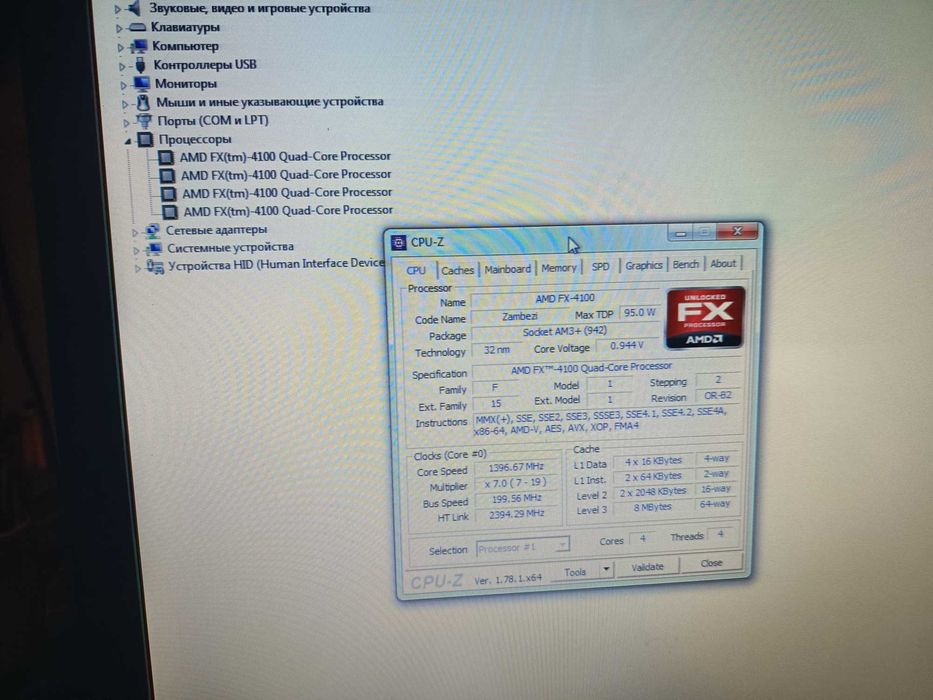Viewport: 933px width, 700px height.
Task: Click the Core Speed value 1396.67 MHz
Action: point(516,467)
